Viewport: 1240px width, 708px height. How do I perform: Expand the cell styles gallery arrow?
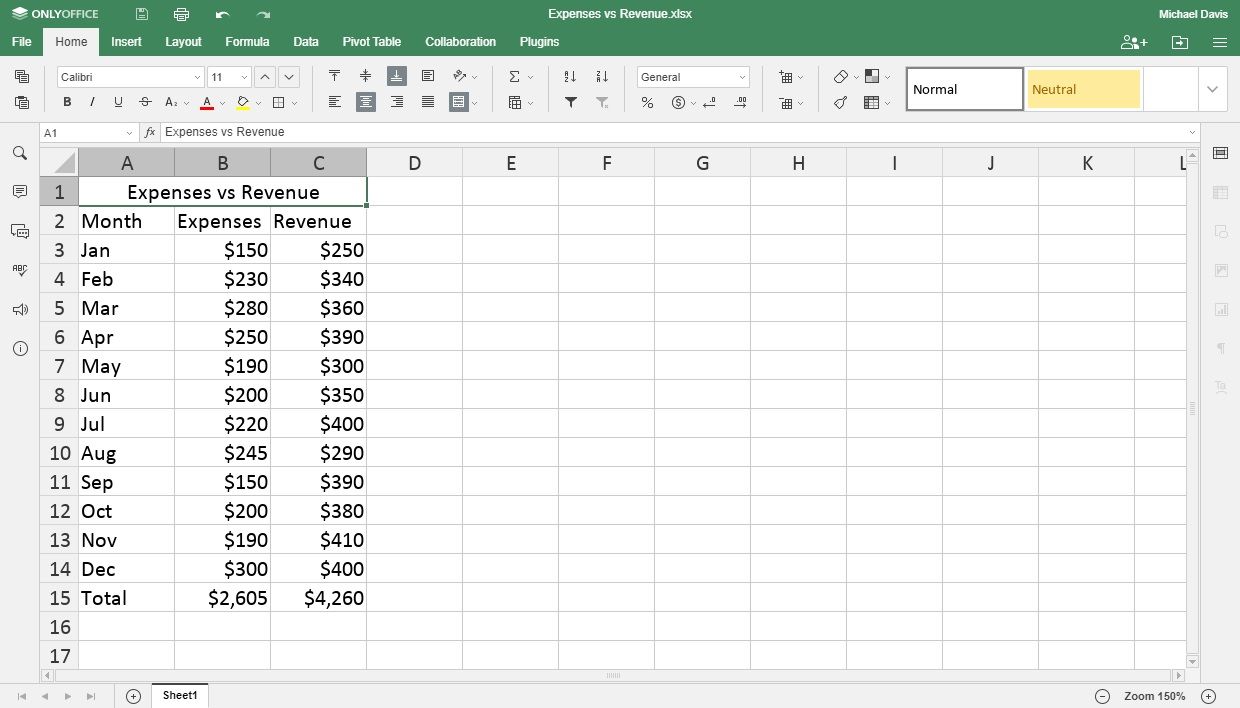[x=1213, y=89]
